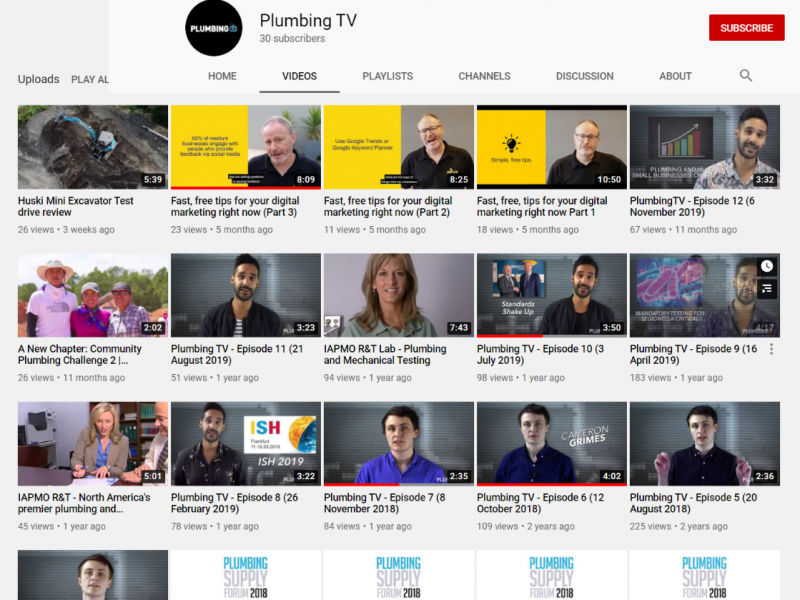Image resolution: width=800 pixels, height=600 pixels.
Task: Open the digital marketing Part 2 thumbnail
Action: tap(399, 147)
